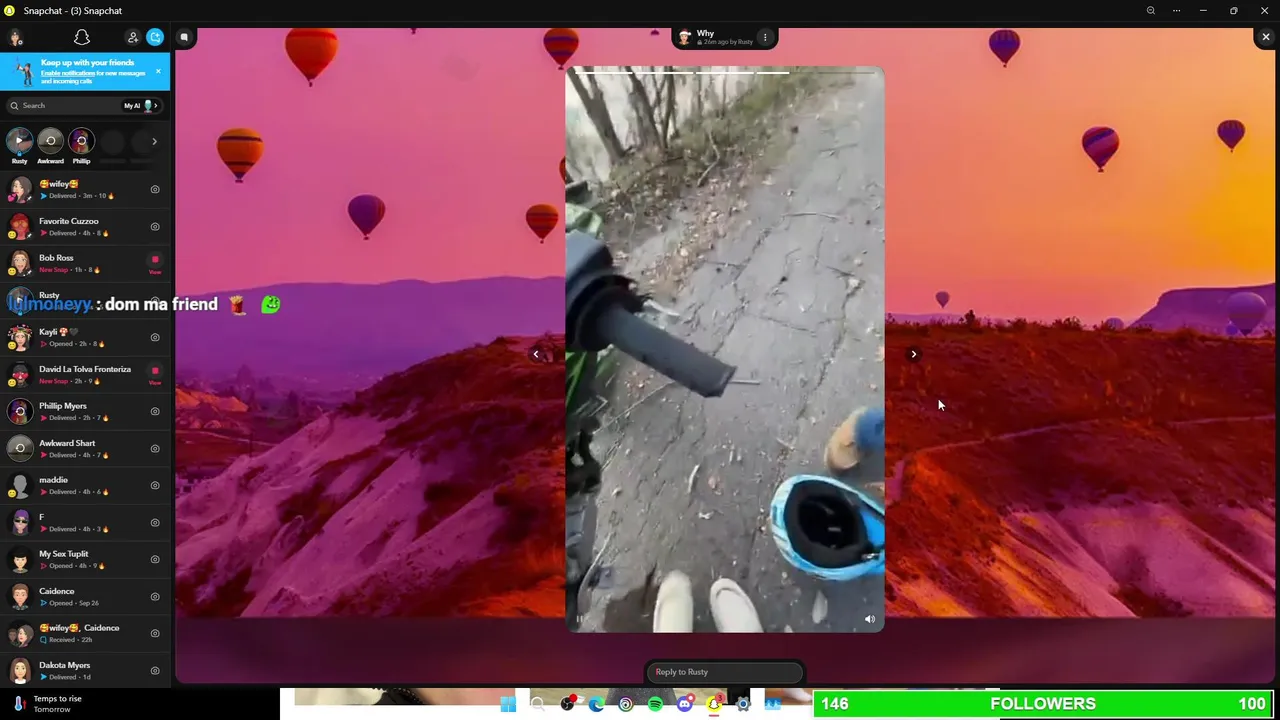Click camera icon on Phillip Myers row
This screenshot has height=720, width=1280.
point(155,411)
